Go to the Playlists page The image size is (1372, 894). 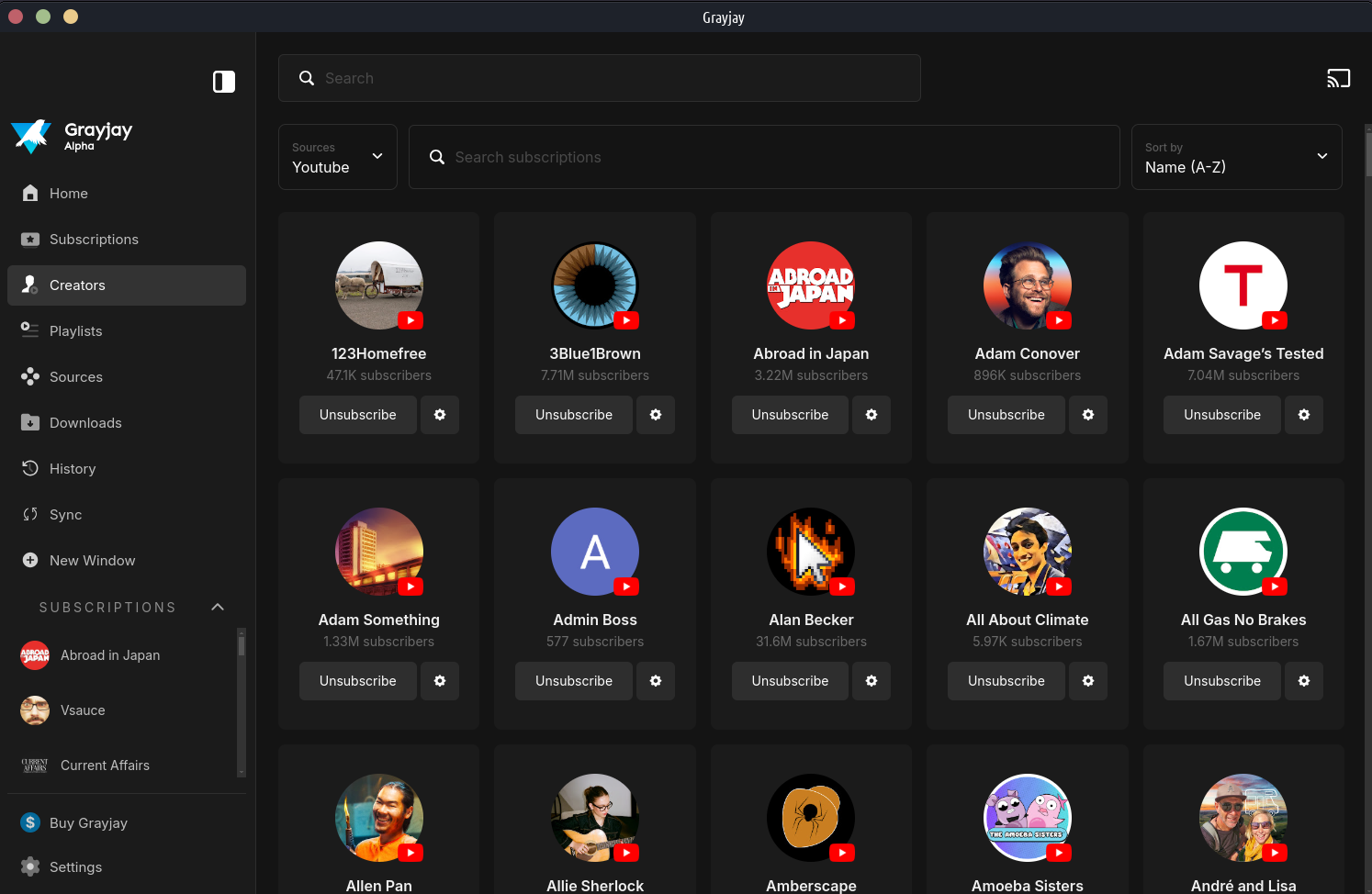click(75, 331)
